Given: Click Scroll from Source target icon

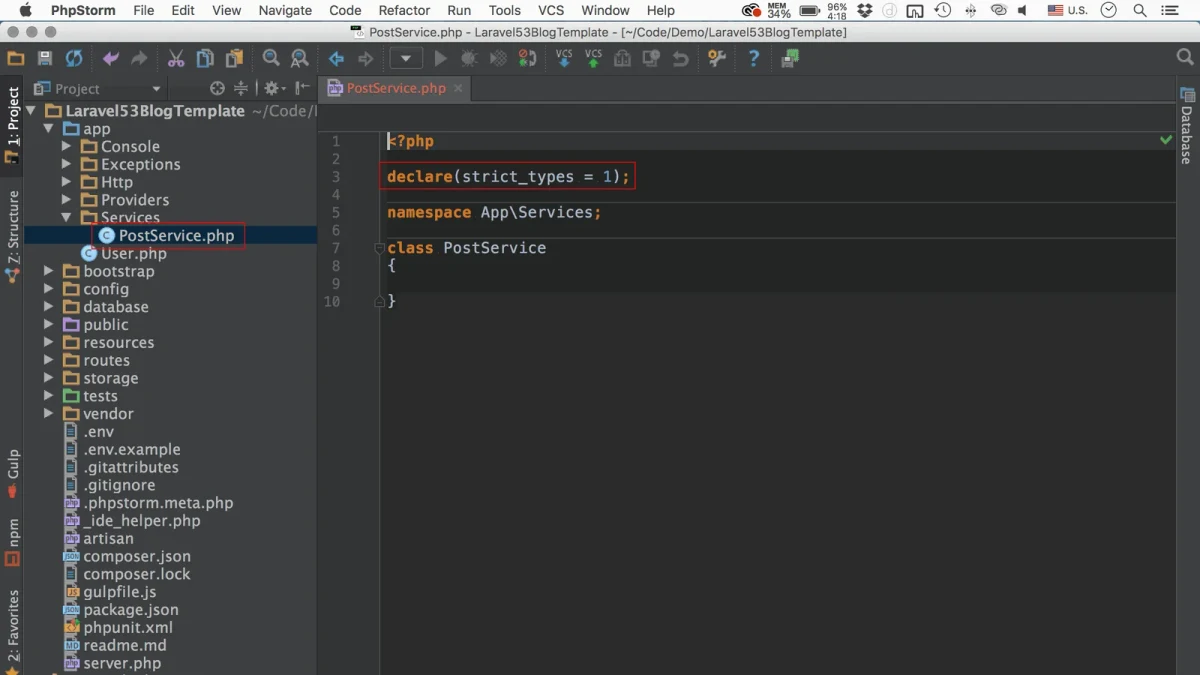Looking at the screenshot, I should tap(217, 89).
